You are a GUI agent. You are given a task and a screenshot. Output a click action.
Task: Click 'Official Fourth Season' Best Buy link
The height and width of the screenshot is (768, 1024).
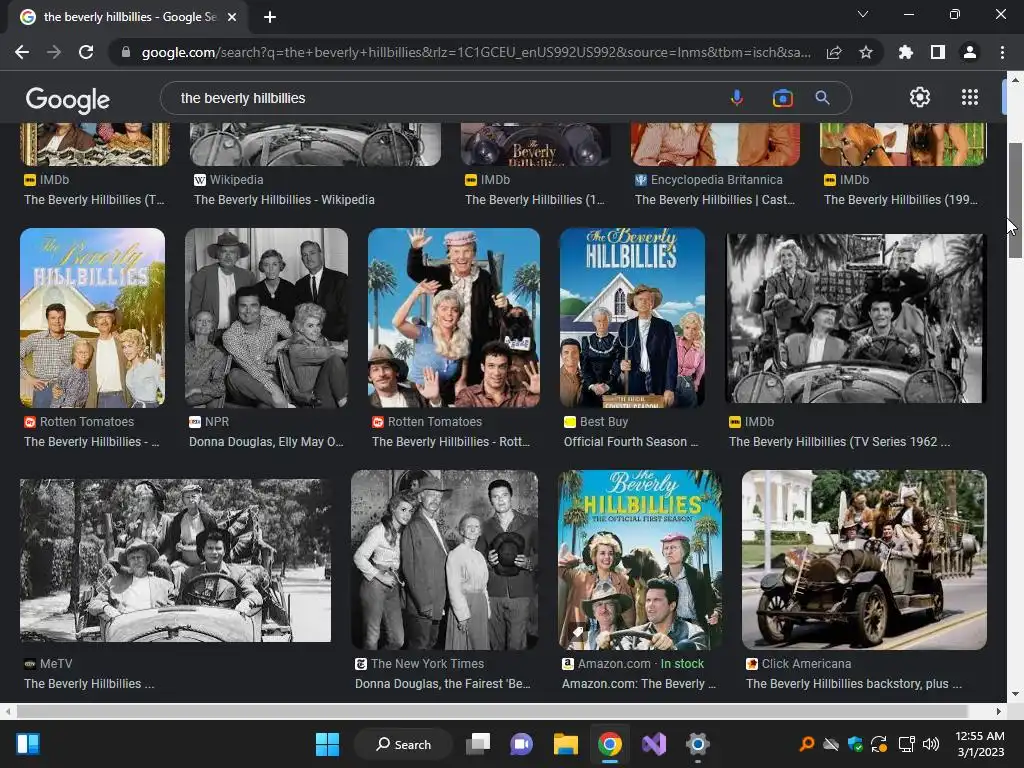point(631,441)
